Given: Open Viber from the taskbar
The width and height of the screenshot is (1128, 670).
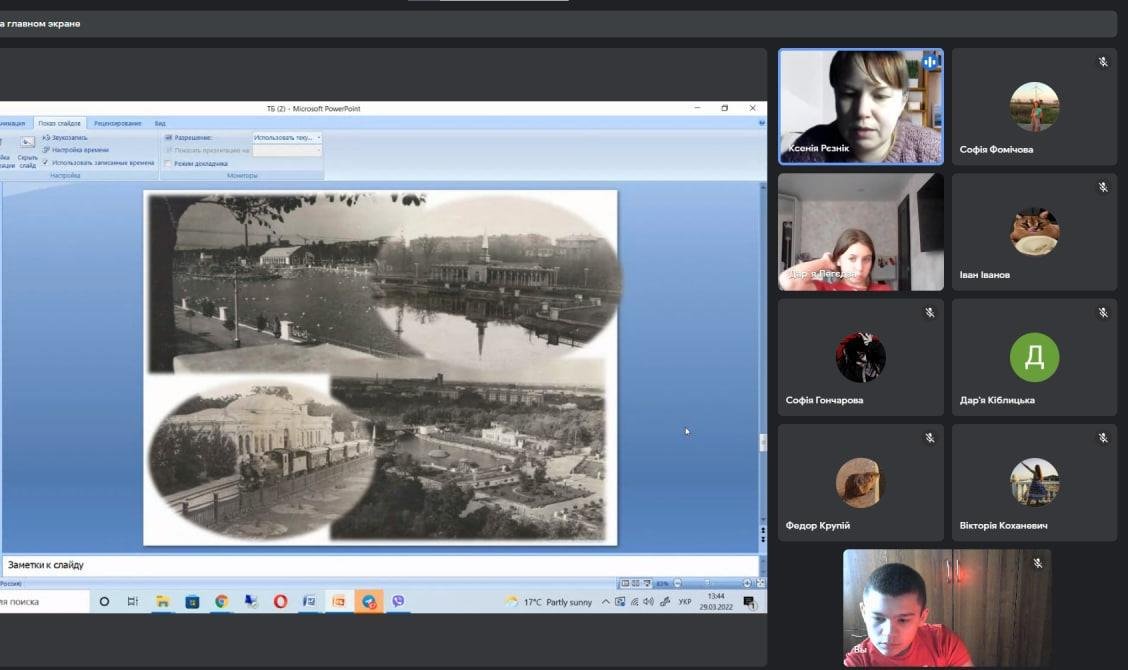Looking at the screenshot, I should pyautogui.click(x=398, y=602).
